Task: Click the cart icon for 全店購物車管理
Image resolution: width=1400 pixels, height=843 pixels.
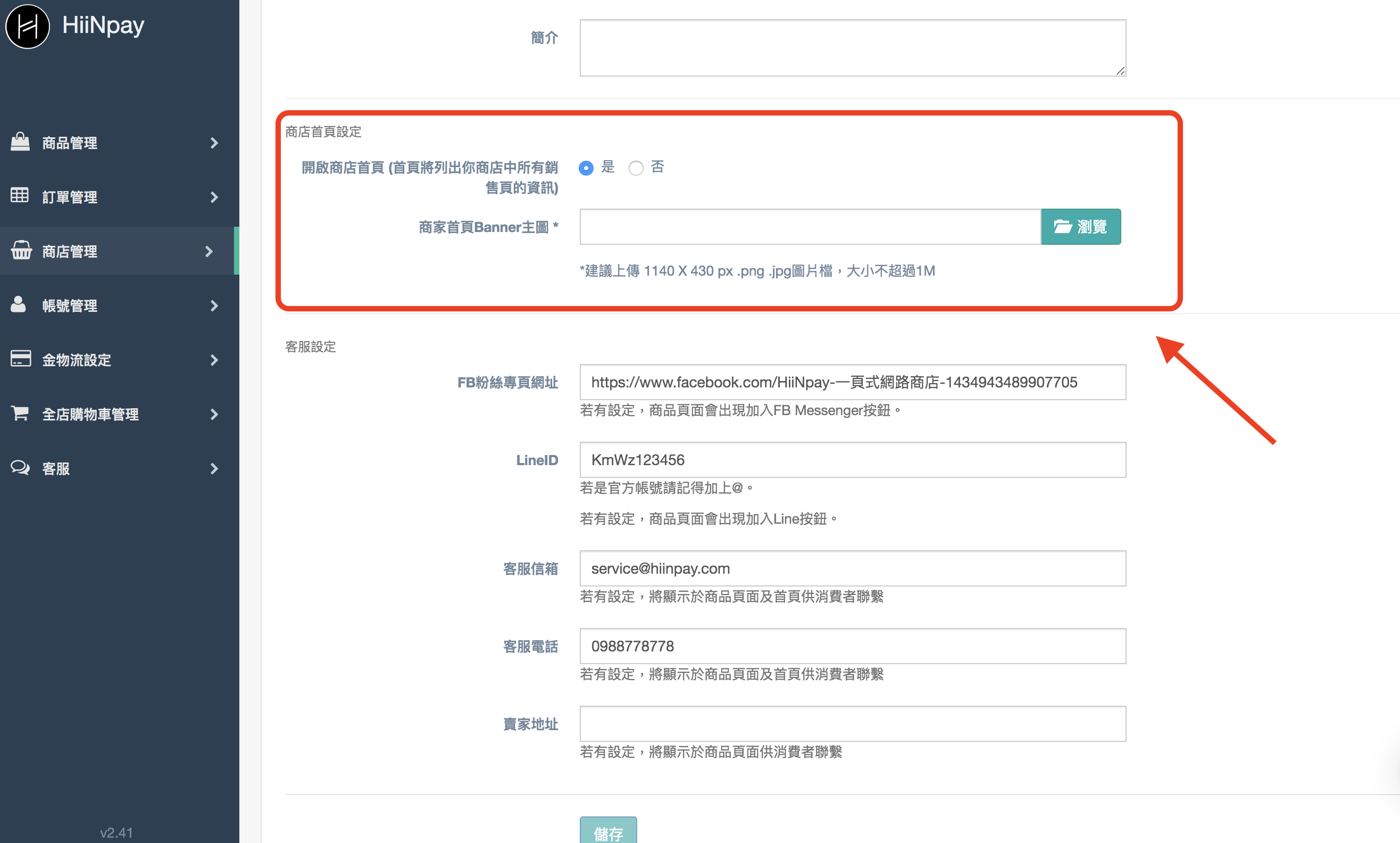Action: click(20, 413)
